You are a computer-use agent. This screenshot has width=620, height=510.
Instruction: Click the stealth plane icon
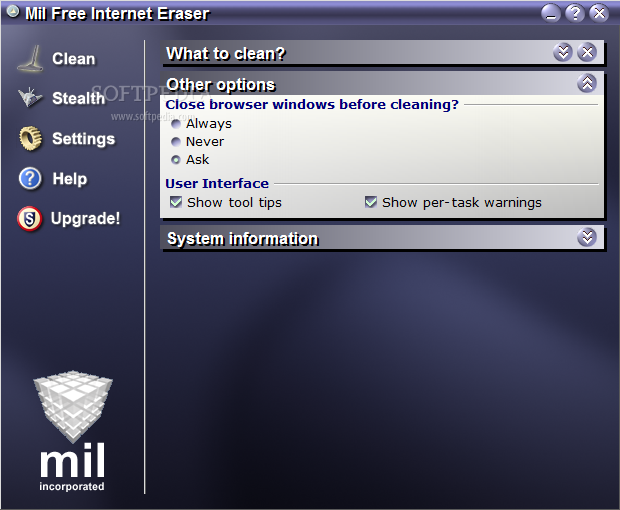coord(30,97)
